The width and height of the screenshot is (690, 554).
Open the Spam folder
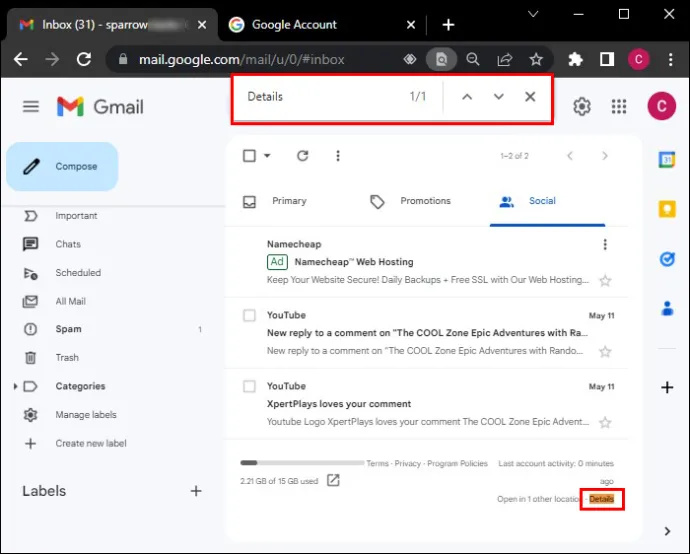(x=68, y=329)
